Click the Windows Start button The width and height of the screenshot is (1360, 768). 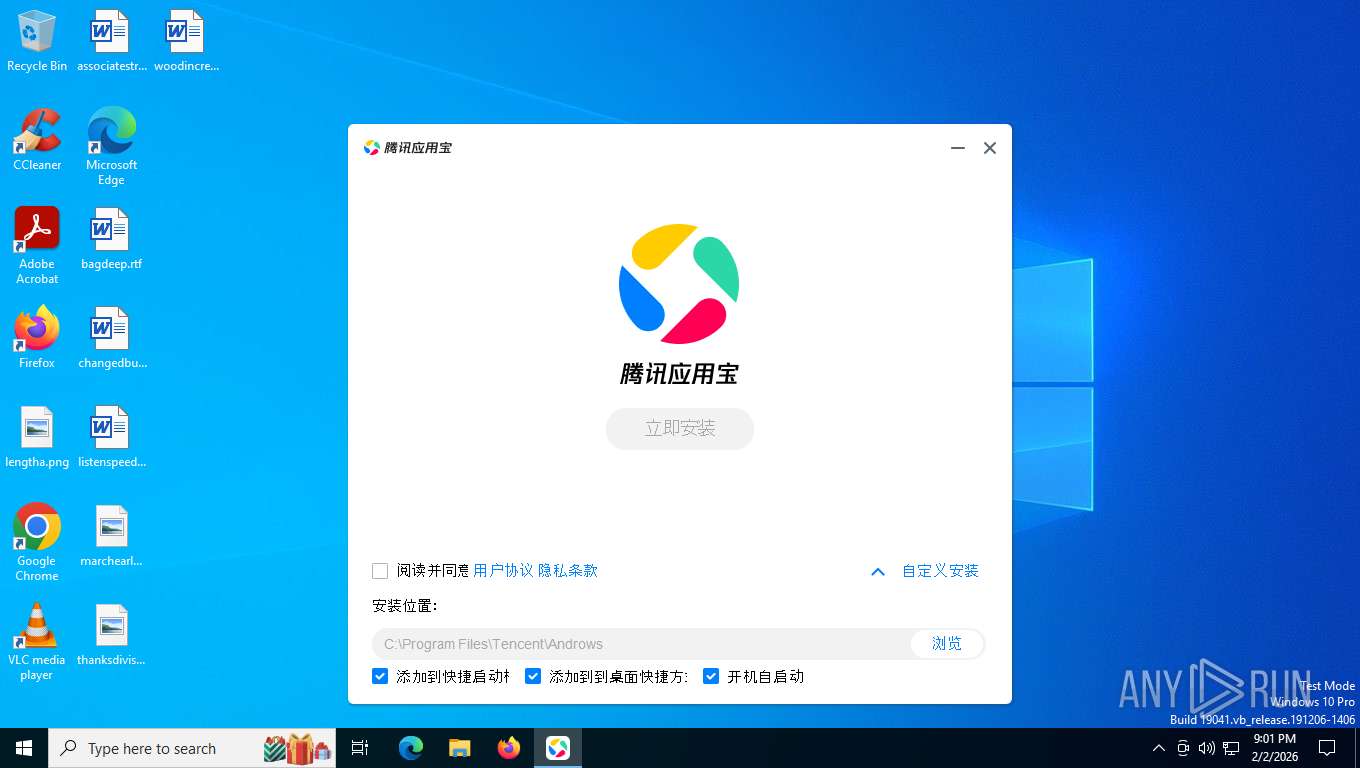pyautogui.click(x=24, y=748)
